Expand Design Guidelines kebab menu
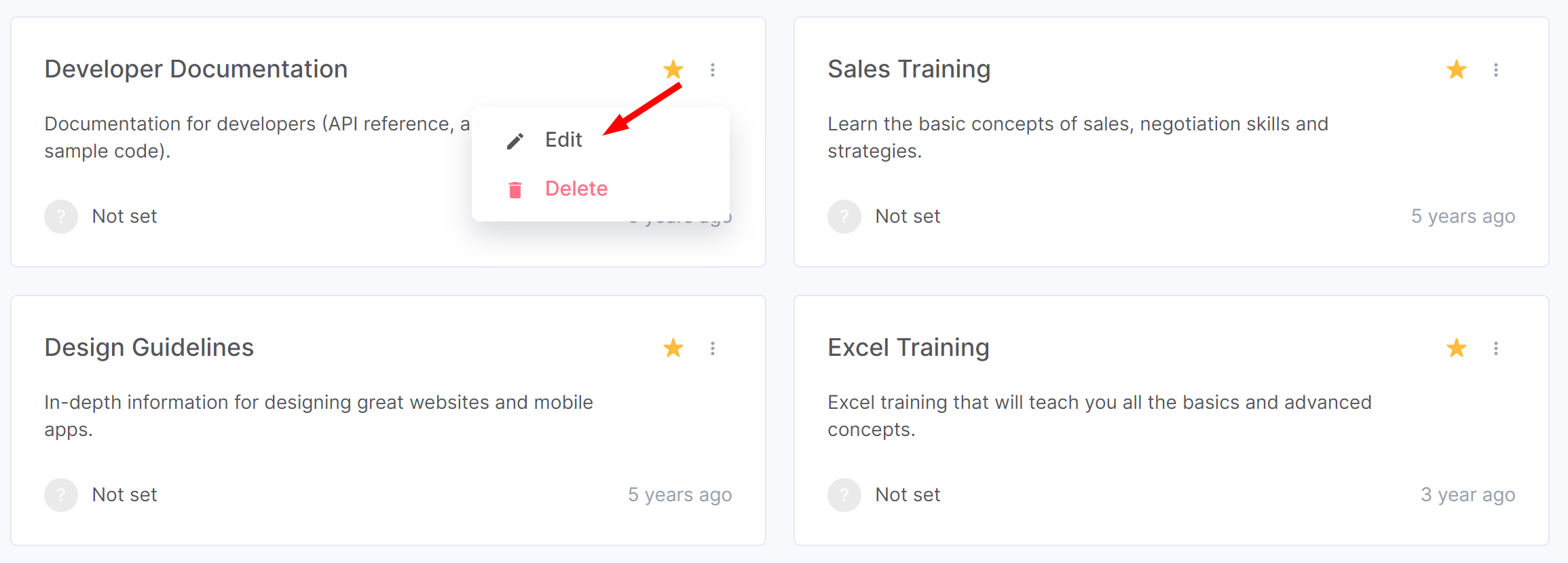Screen dimensions: 1568x563 click(x=713, y=348)
